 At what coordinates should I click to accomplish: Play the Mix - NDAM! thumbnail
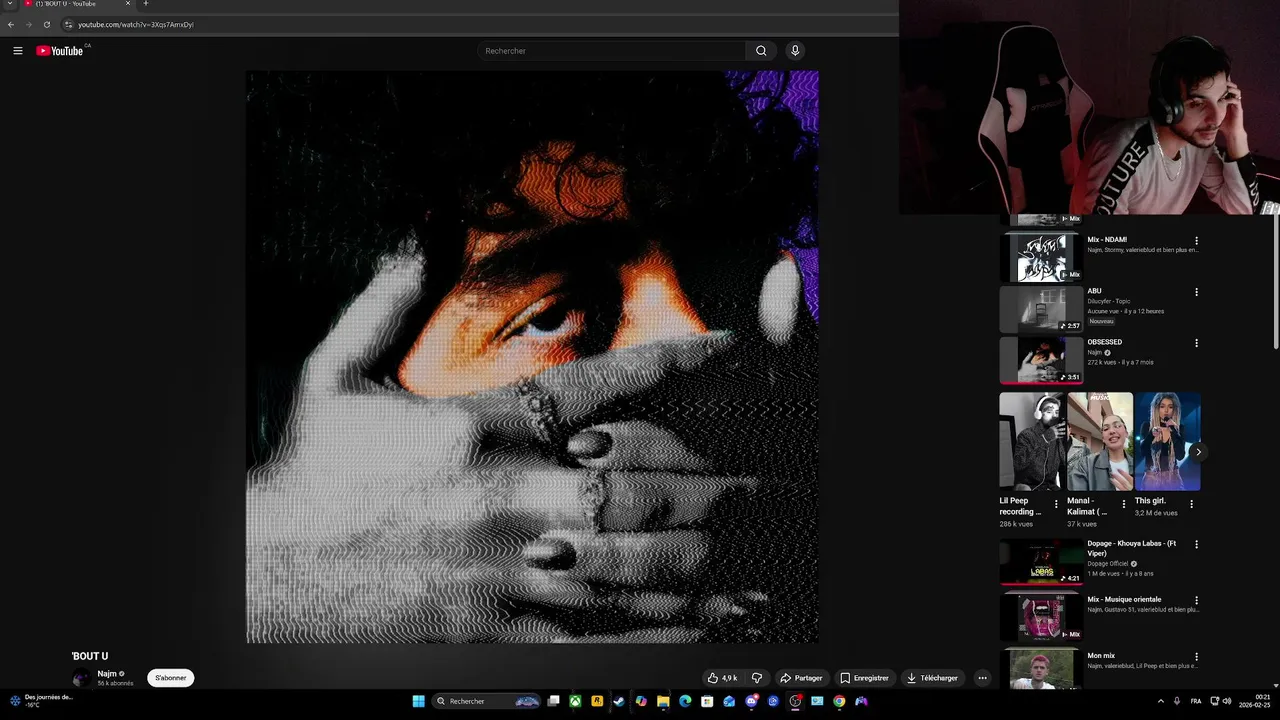[1041, 257]
